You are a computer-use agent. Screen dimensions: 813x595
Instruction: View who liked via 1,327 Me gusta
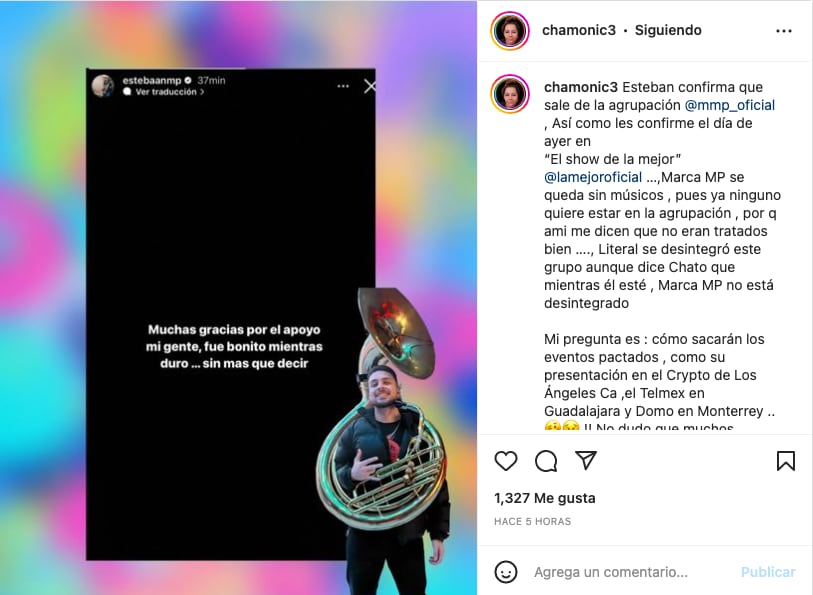click(x=544, y=498)
